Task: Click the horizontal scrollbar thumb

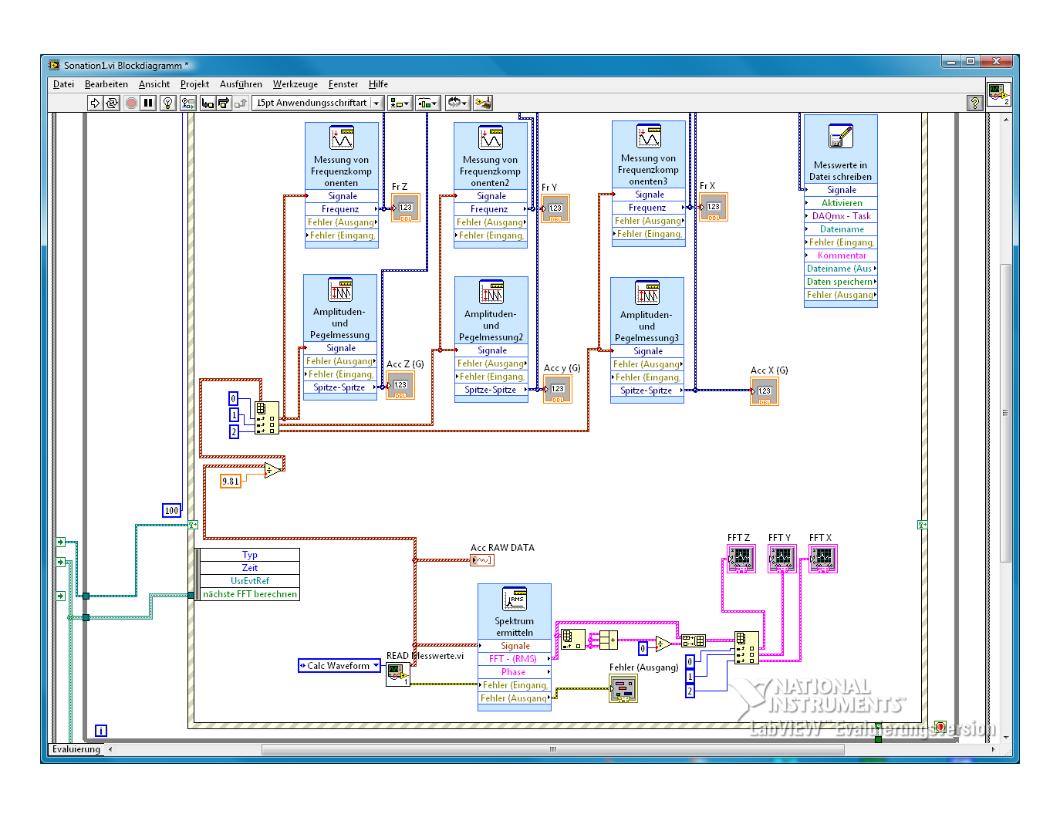Action: 552,749
